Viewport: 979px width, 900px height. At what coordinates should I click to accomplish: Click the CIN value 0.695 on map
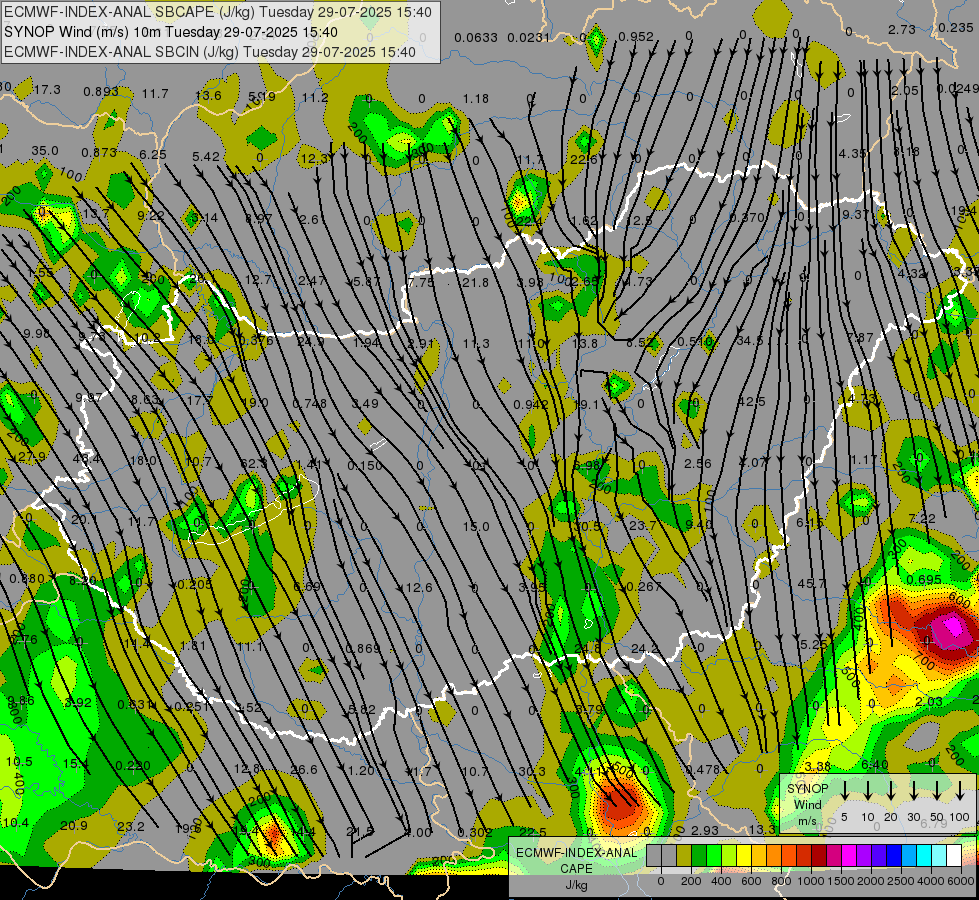pos(923,580)
